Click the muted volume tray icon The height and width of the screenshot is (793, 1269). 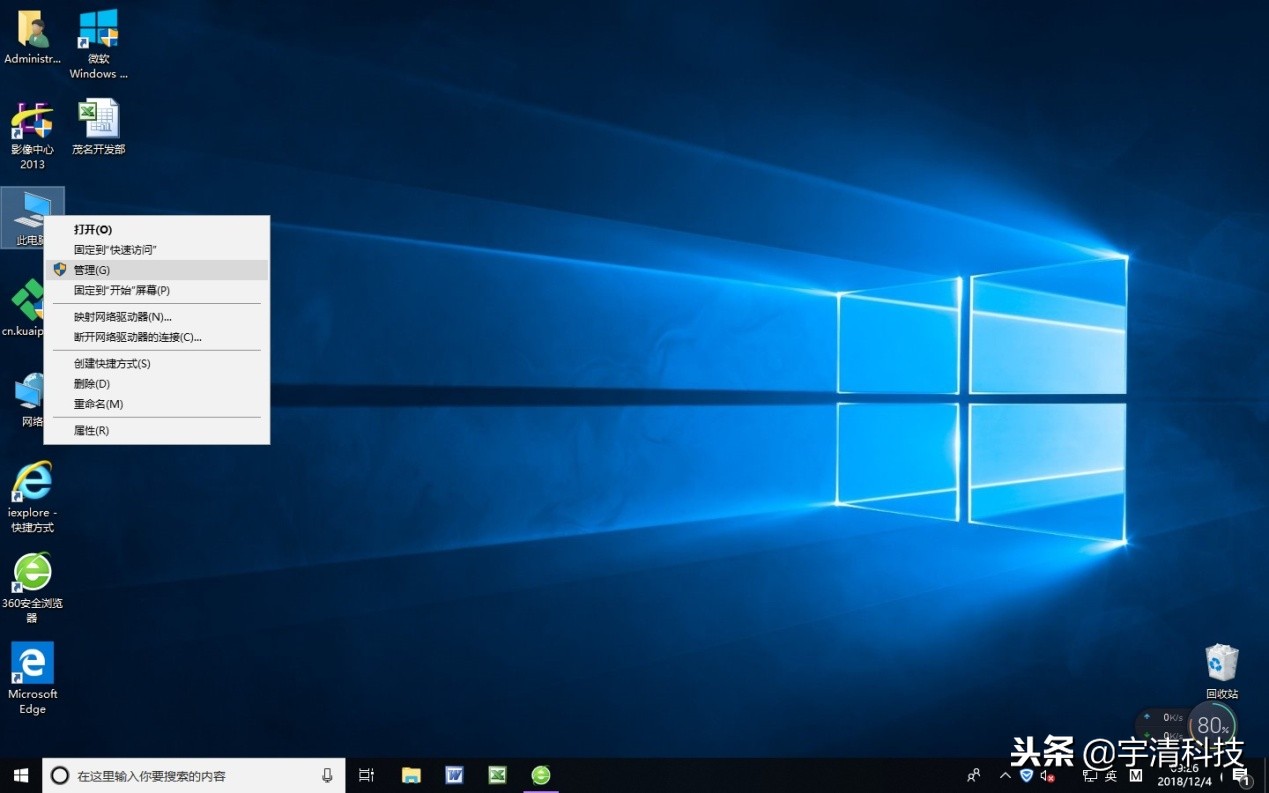1047,775
